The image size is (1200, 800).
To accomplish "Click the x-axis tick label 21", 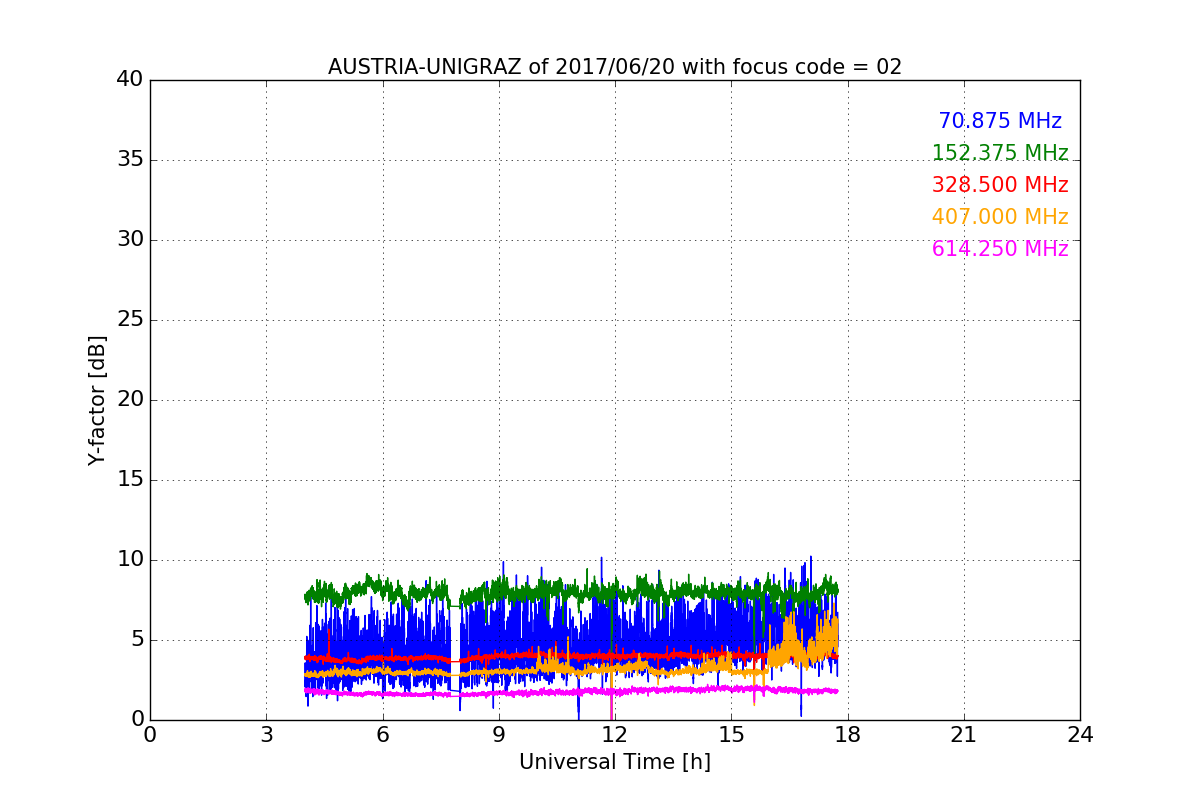I will point(964,735).
